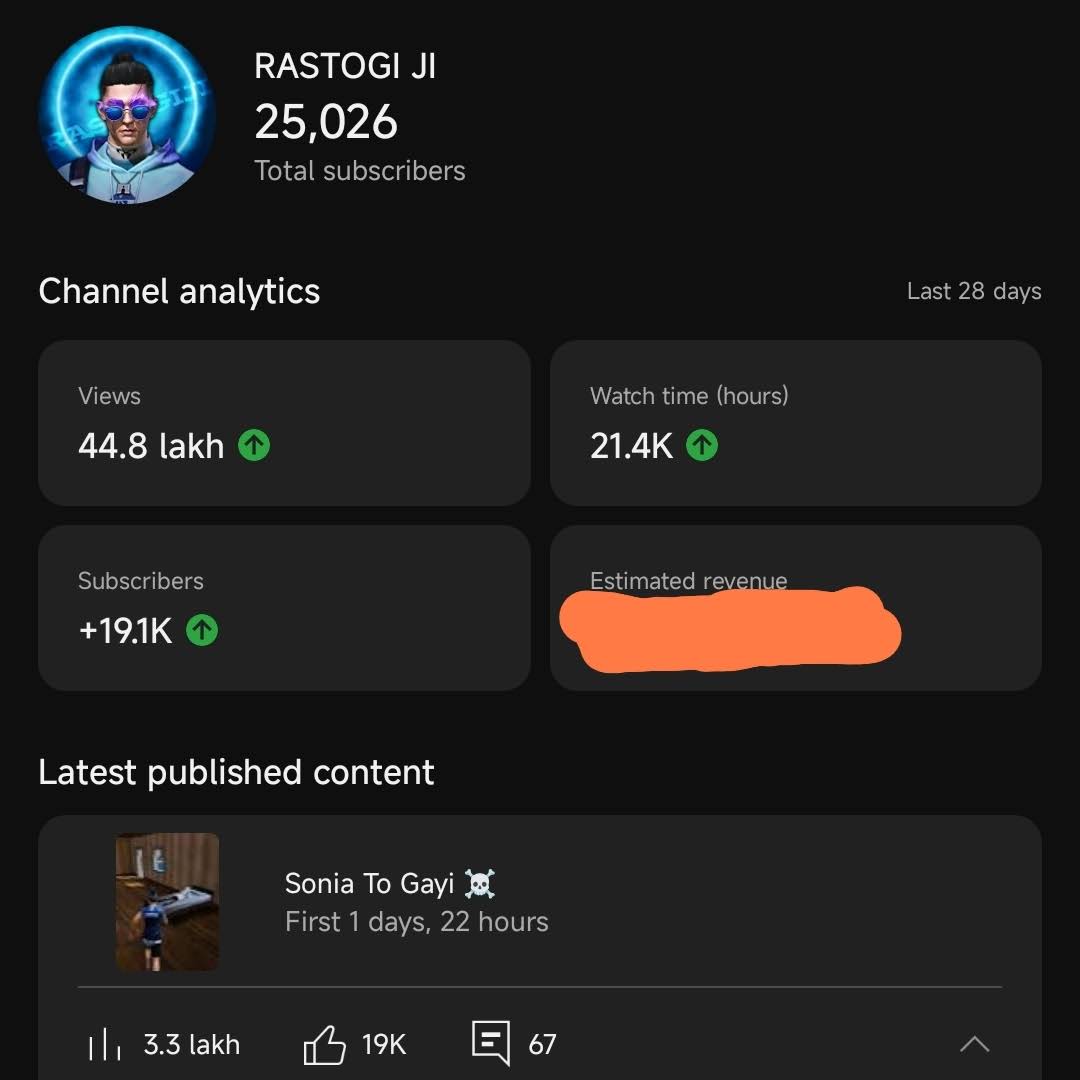
Task: Open the Subscribers analytics card
Action: [x=284, y=608]
